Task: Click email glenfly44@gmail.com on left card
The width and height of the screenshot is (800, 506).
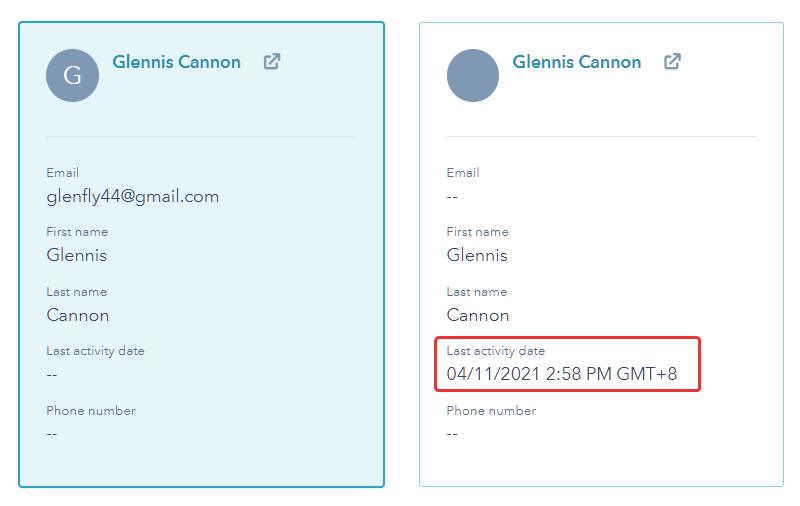Action: pos(133,196)
